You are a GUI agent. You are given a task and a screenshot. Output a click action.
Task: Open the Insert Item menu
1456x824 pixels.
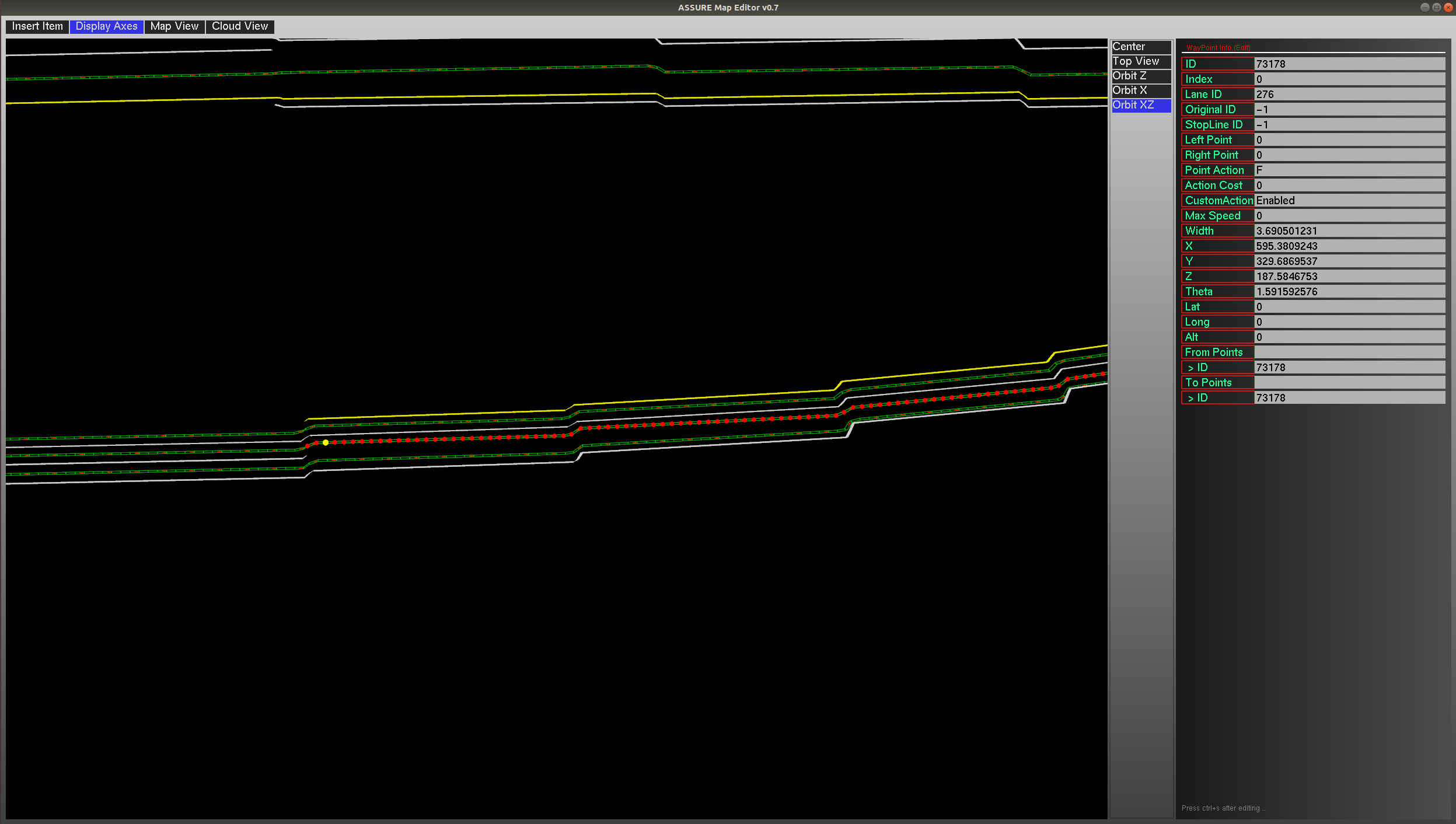[37, 26]
